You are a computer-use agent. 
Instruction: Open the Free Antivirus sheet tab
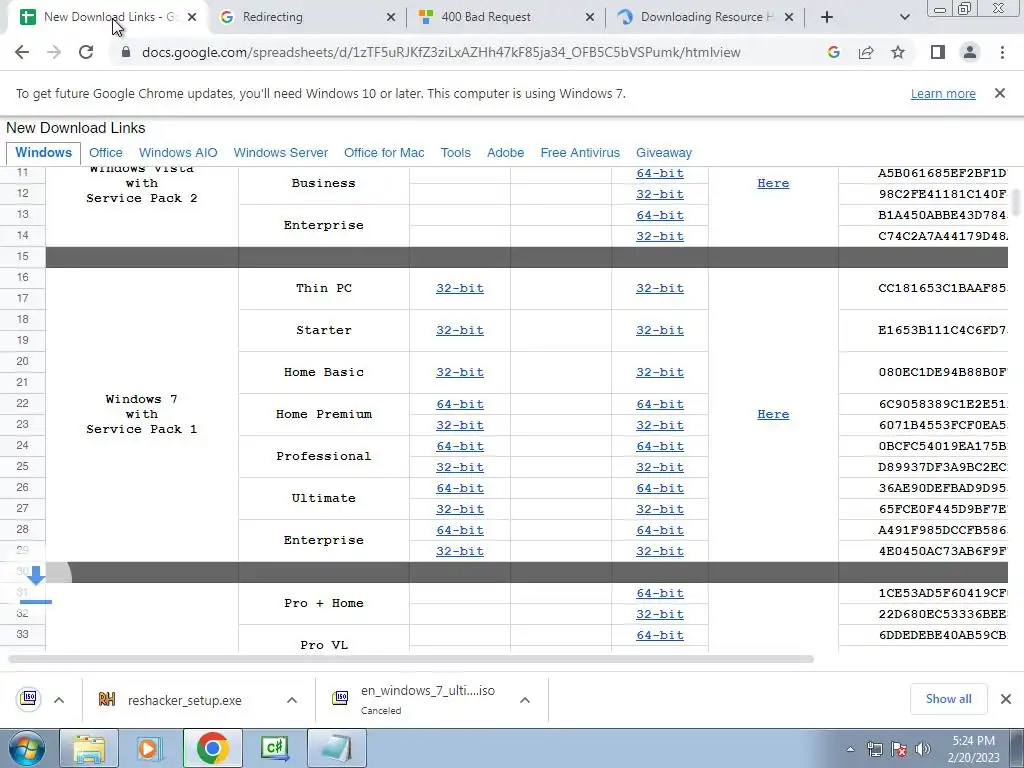[x=580, y=153]
